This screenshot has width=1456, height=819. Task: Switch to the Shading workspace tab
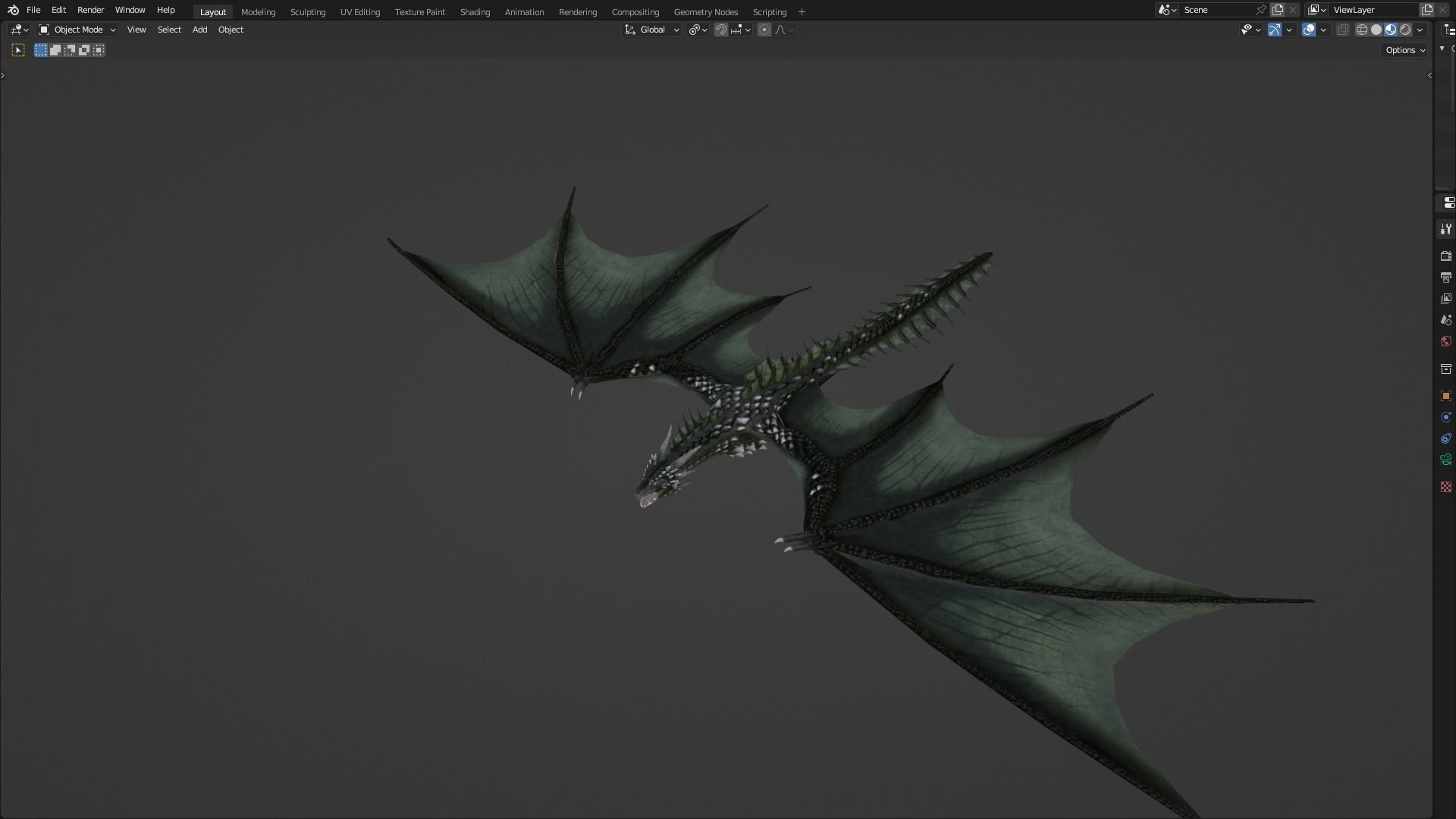(x=475, y=11)
